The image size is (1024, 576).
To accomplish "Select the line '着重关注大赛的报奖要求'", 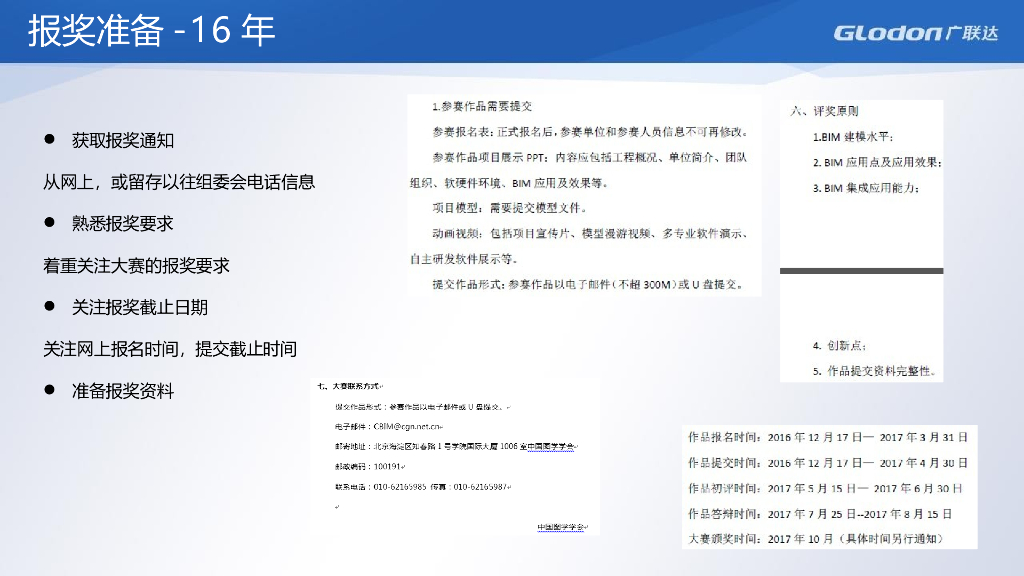I will (136, 266).
